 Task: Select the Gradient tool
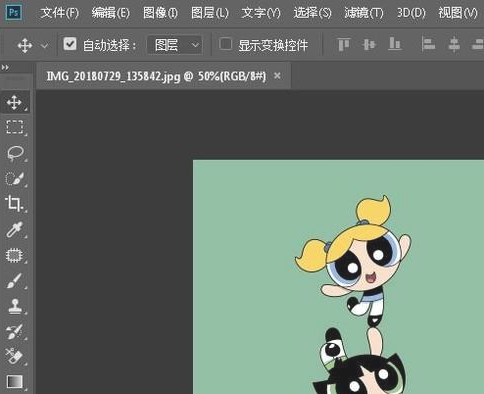pyautogui.click(x=14, y=382)
